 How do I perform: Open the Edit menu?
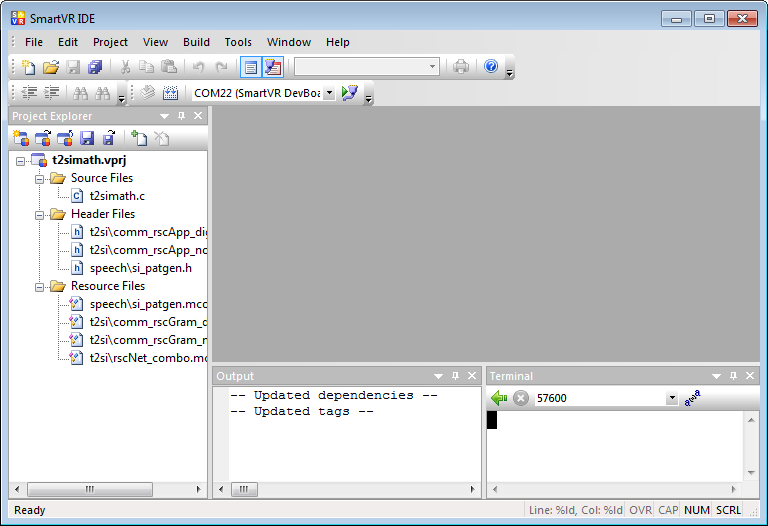coord(68,42)
